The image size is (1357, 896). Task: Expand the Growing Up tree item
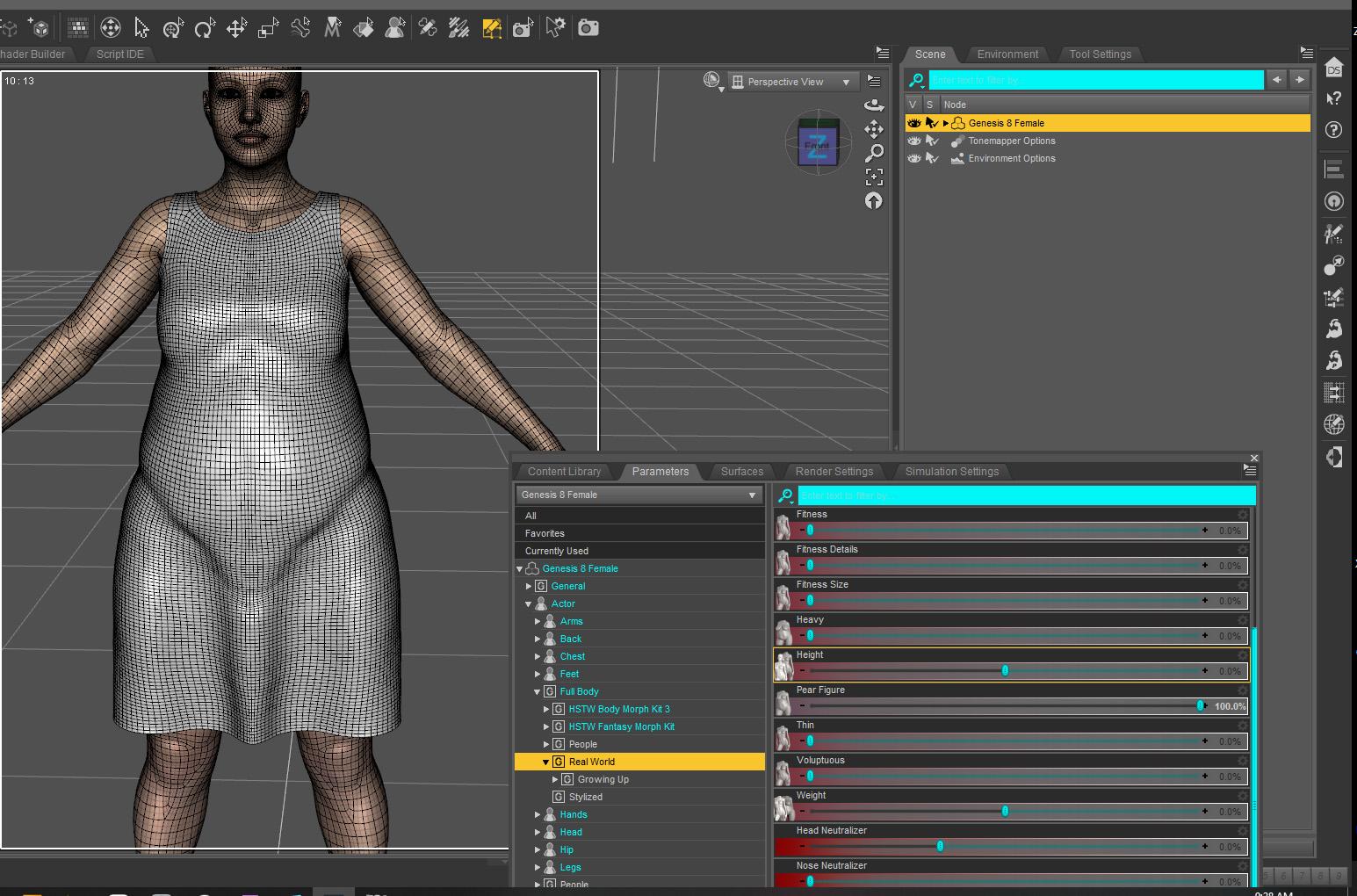tap(555, 779)
